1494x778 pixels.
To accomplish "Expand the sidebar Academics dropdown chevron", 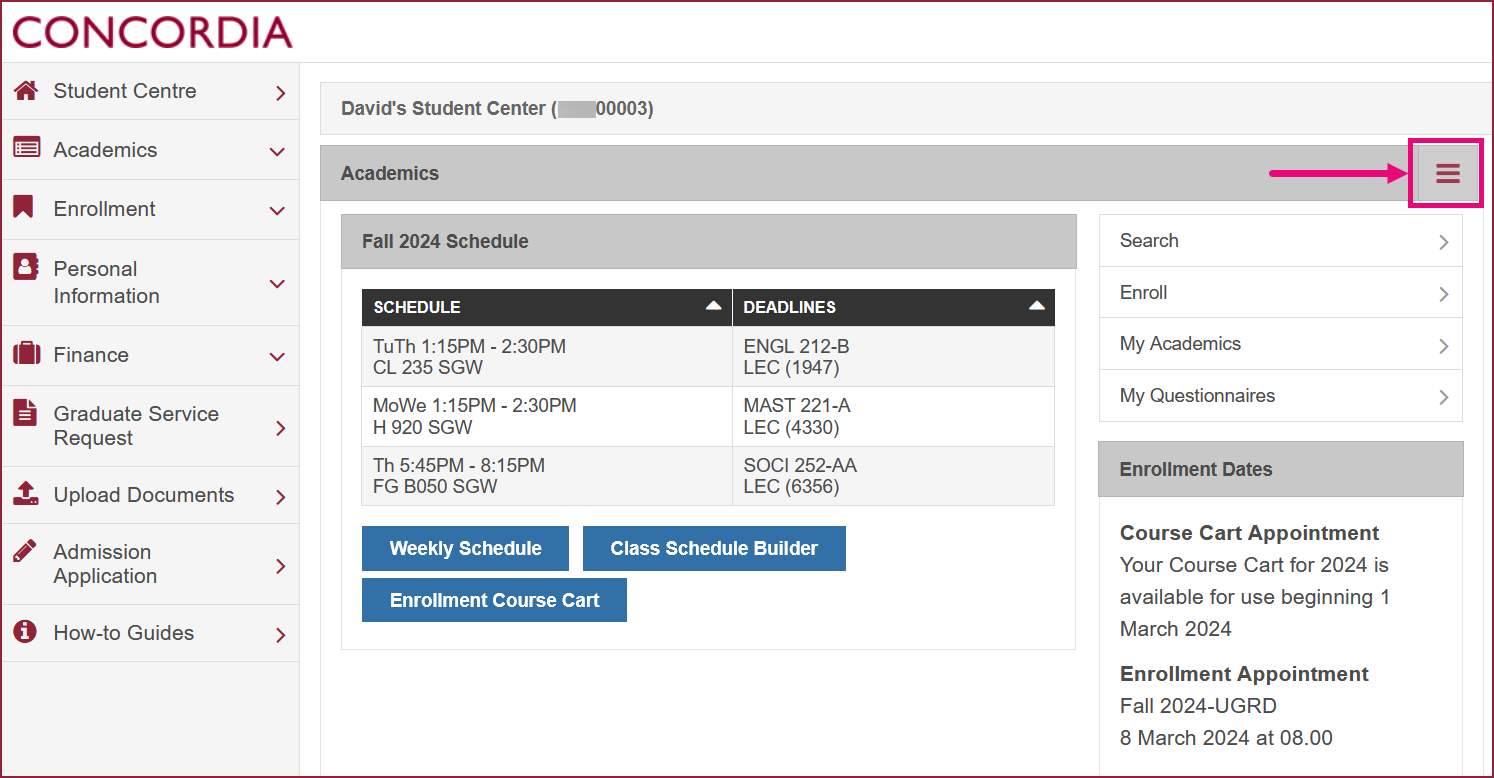I will [278, 152].
